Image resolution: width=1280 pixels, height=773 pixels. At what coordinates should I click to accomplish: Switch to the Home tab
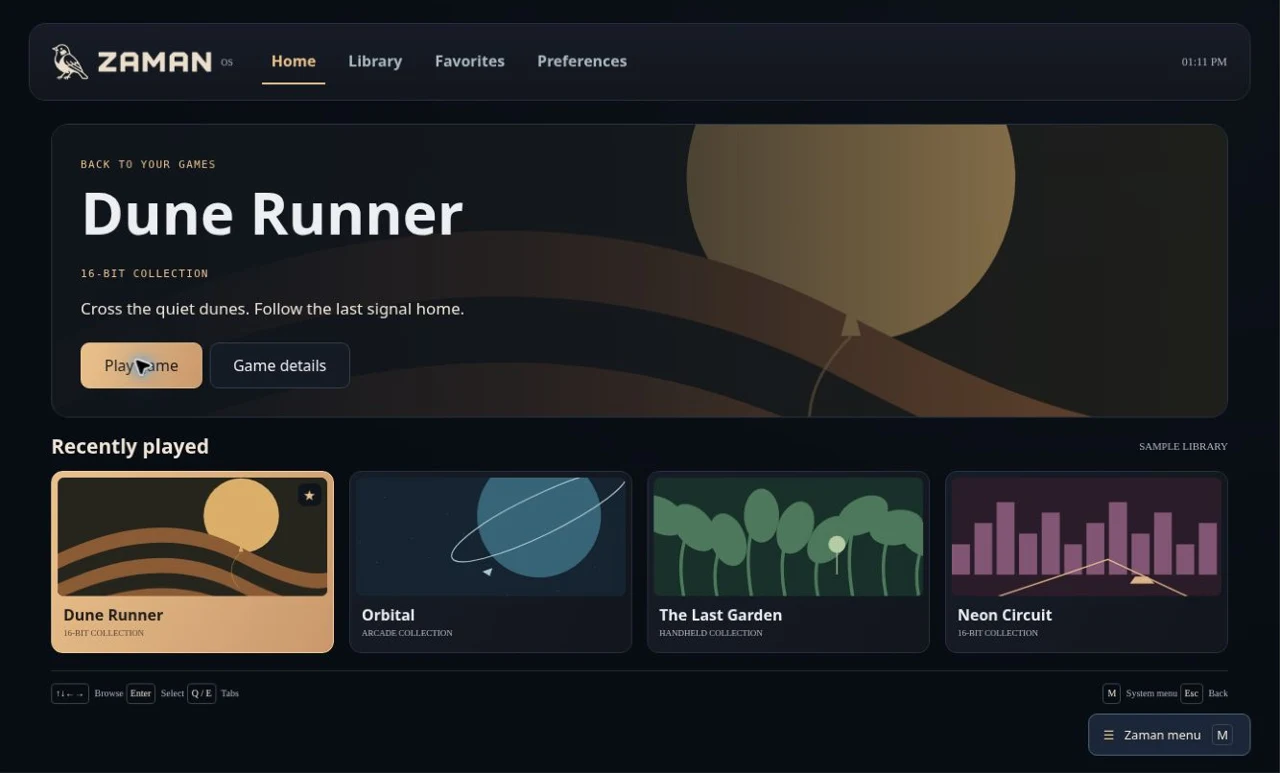[x=293, y=61]
